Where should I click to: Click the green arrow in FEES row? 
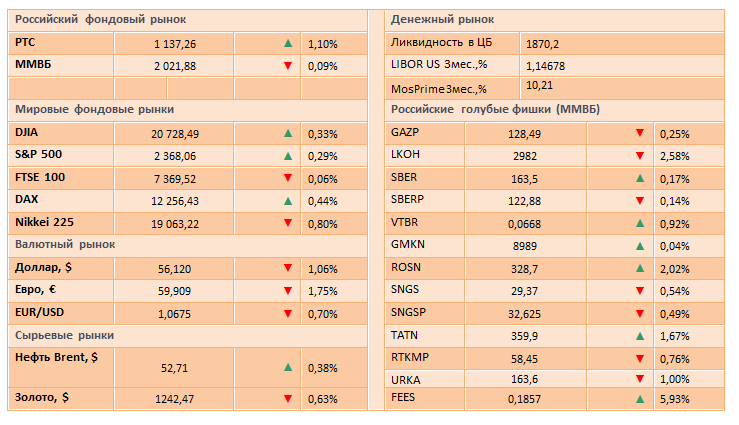click(639, 399)
